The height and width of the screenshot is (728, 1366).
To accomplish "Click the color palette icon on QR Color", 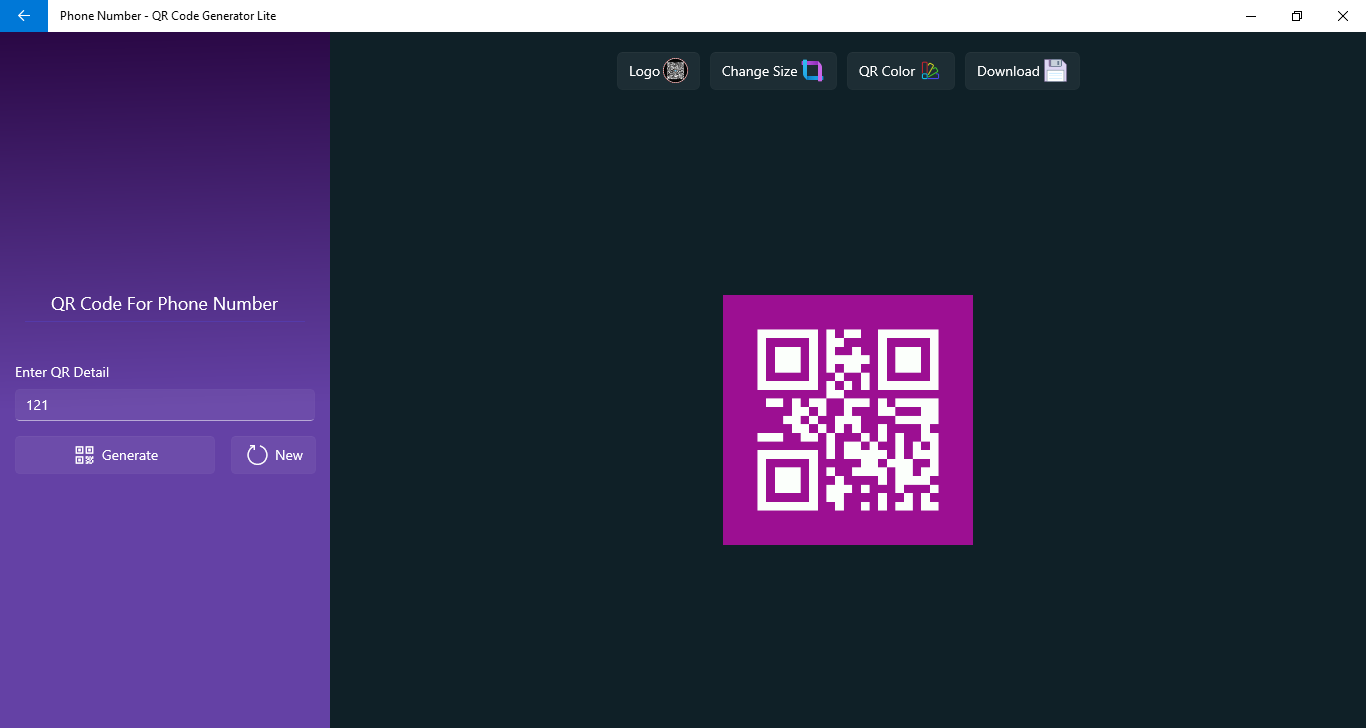I will pyautogui.click(x=930, y=71).
